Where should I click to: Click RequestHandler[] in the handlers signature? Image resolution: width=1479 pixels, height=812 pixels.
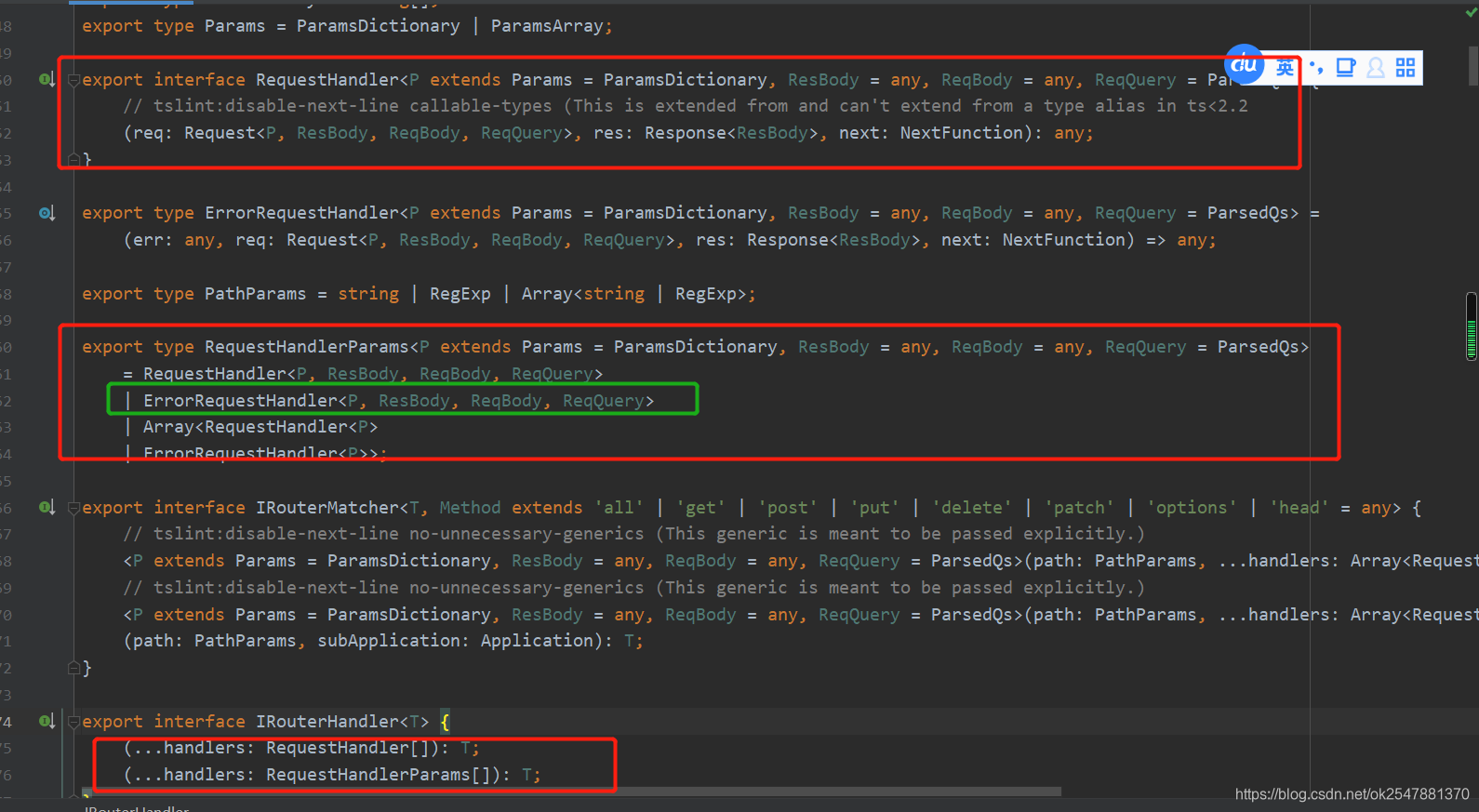[348, 748]
